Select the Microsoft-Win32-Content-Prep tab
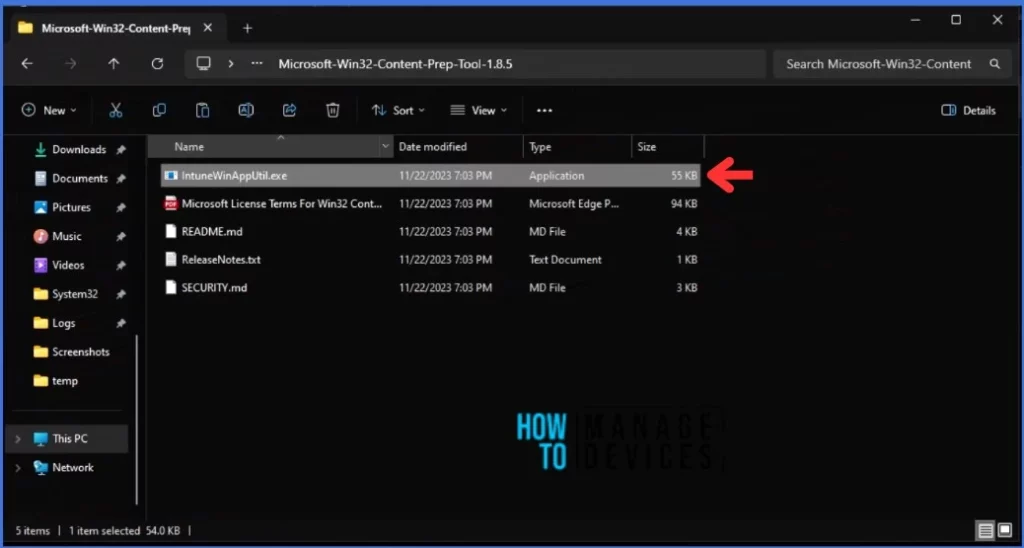This screenshot has width=1024, height=548. click(x=116, y=28)
